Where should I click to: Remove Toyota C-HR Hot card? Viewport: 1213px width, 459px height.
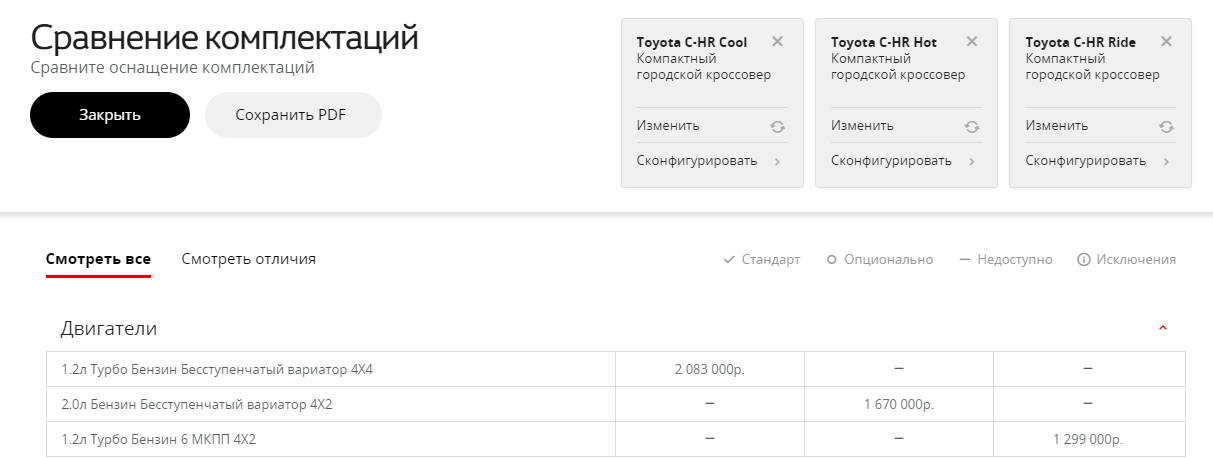[x=972, y=42]
